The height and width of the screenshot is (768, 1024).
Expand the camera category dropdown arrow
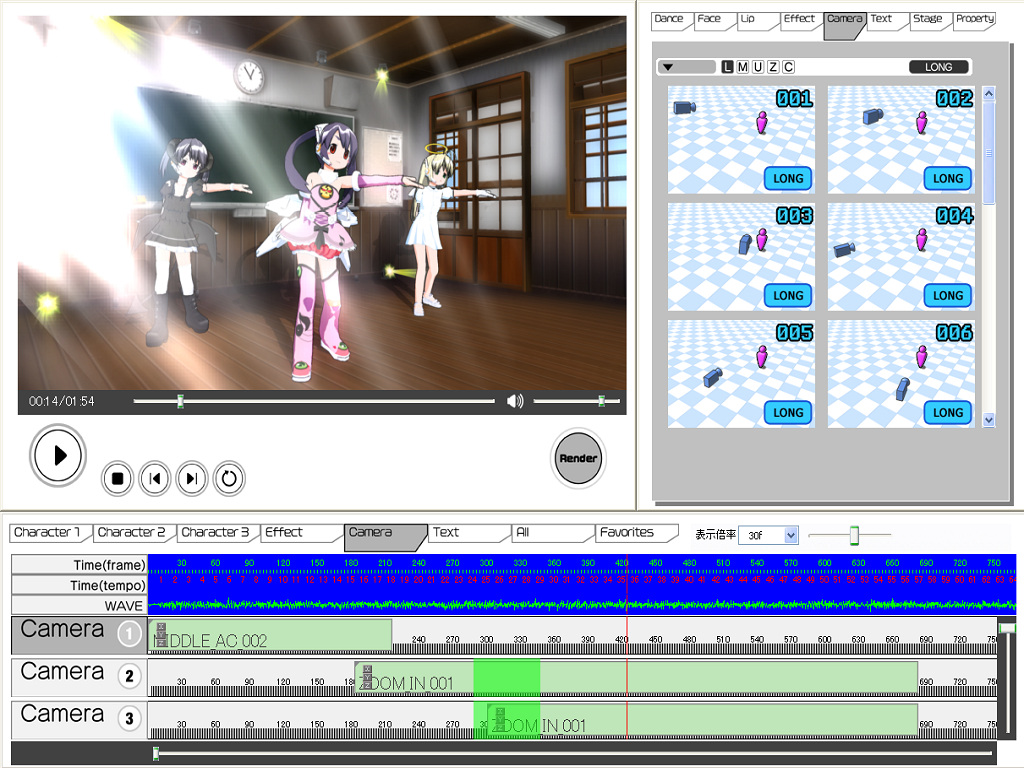(669, 67)
